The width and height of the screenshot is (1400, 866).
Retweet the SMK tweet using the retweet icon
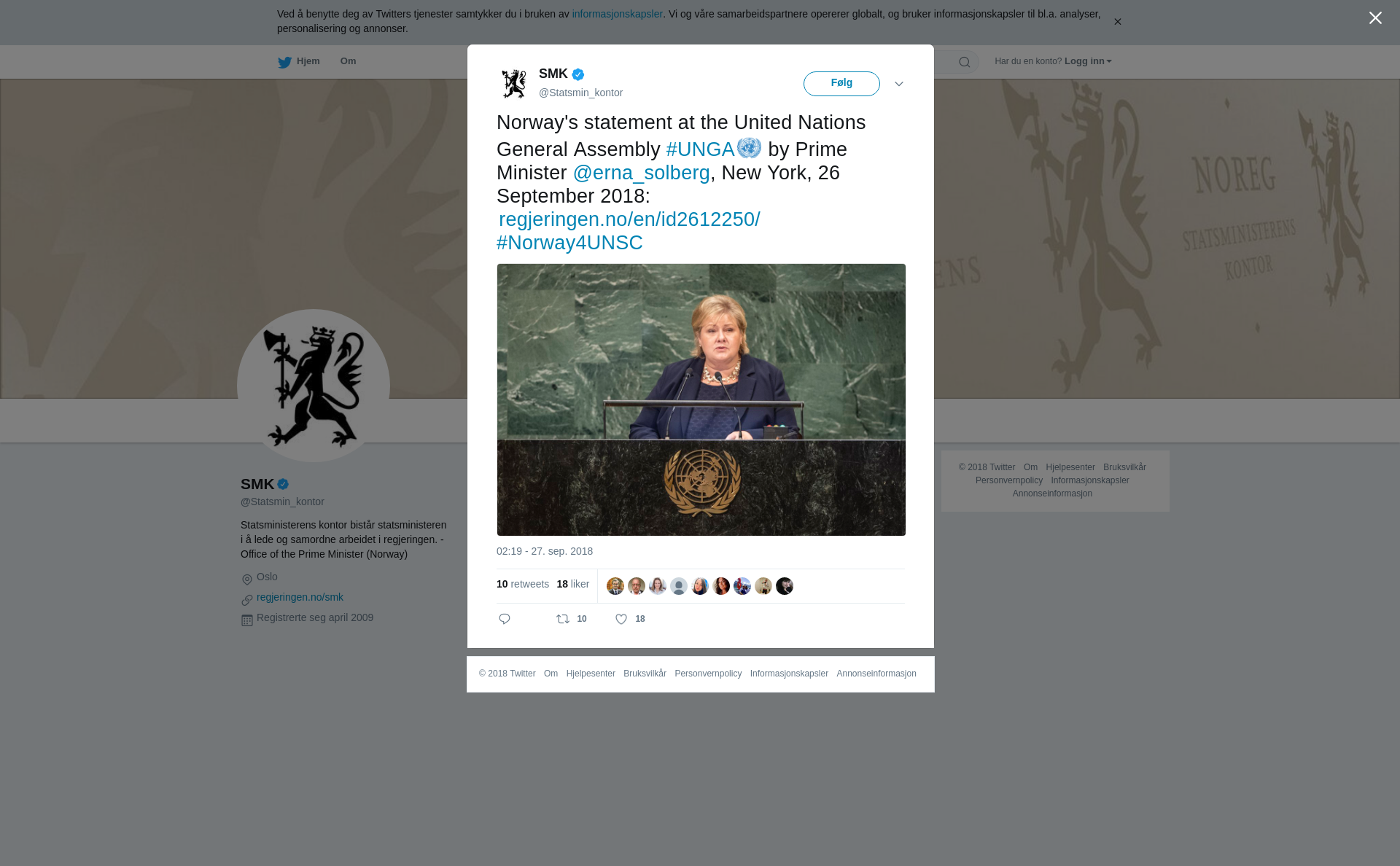pyautogui.click(x=563, y=619)
